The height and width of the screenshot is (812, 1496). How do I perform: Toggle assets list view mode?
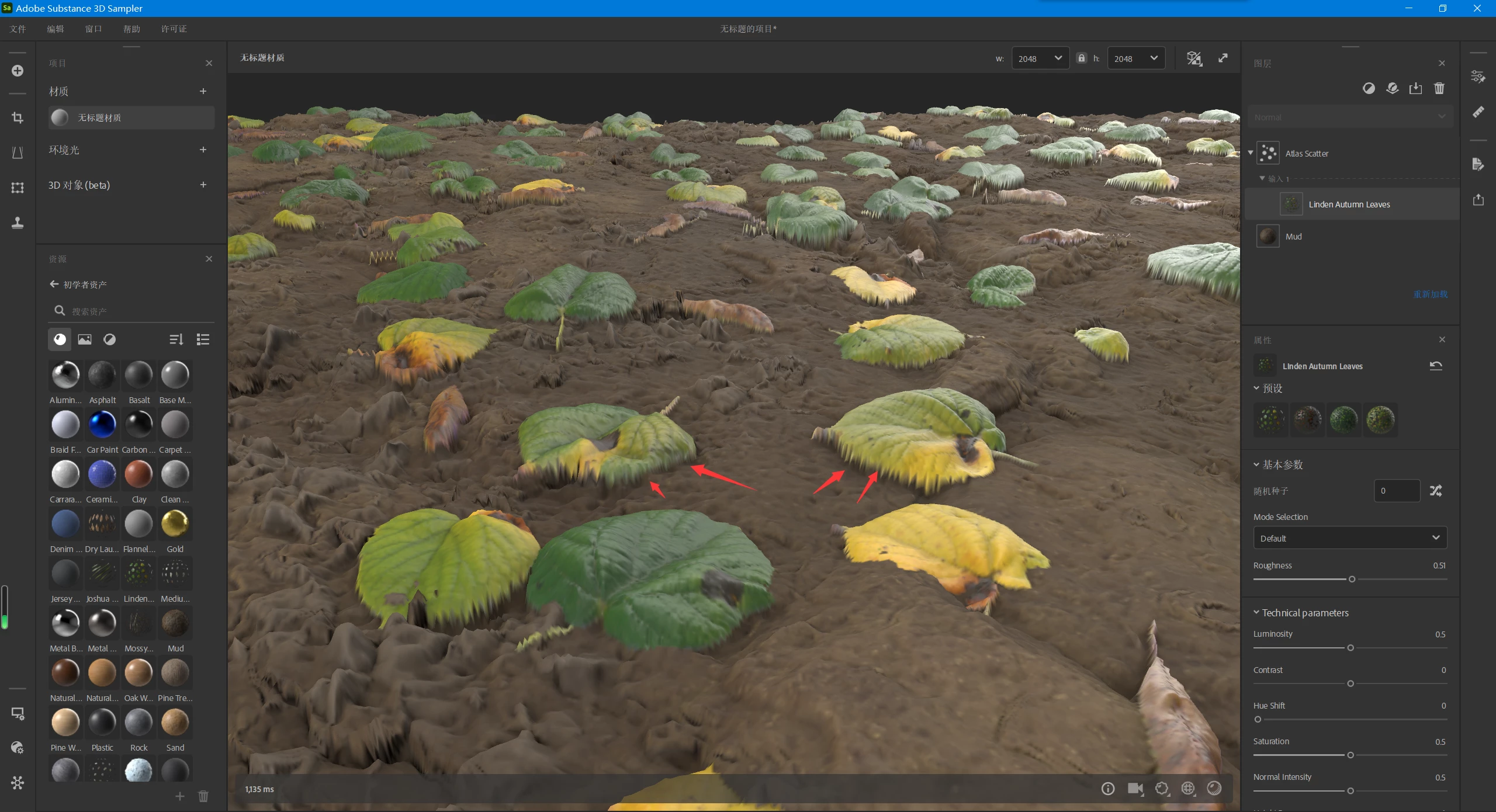[203, 339]
